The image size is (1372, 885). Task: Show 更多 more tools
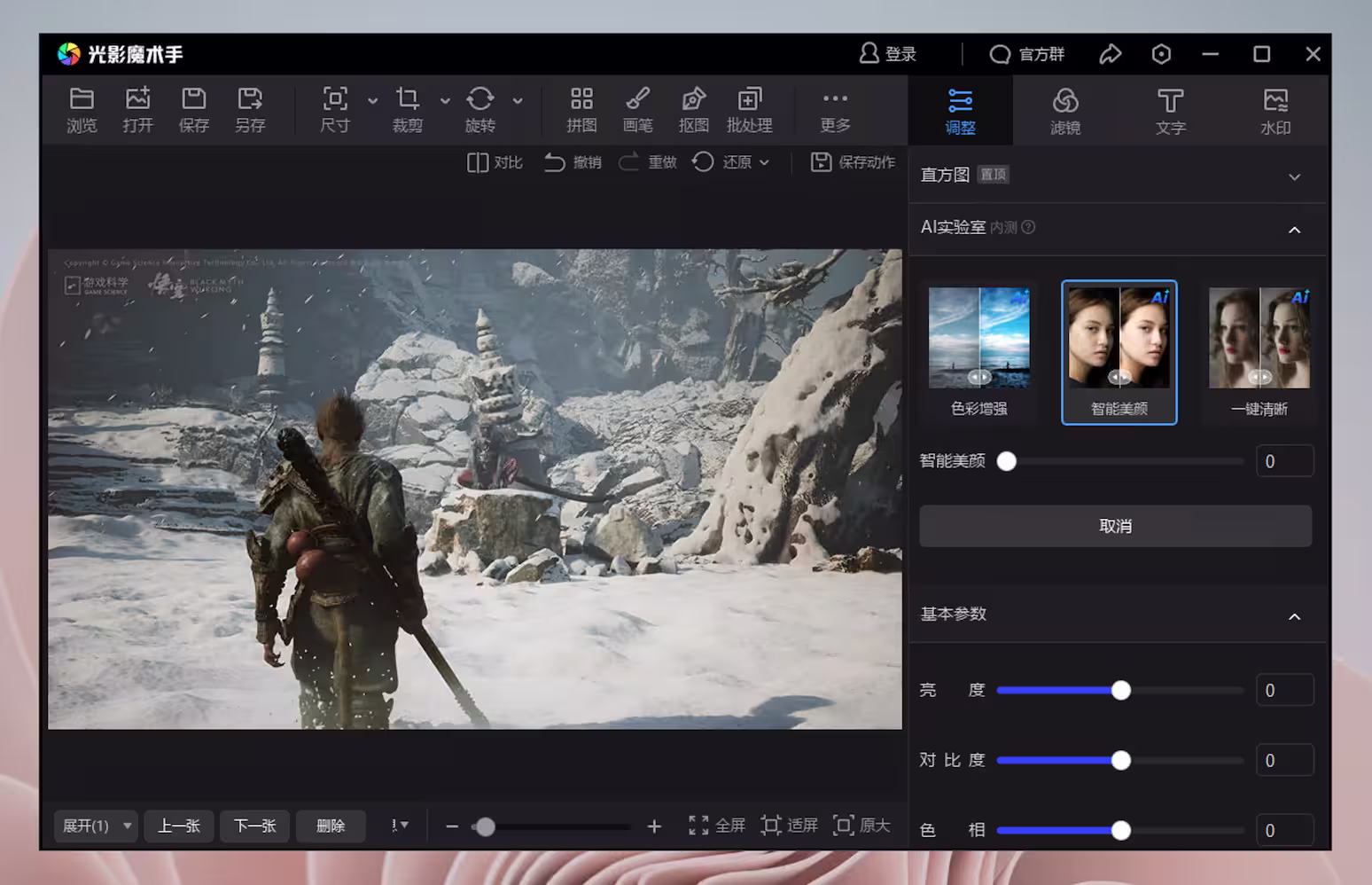835,110
